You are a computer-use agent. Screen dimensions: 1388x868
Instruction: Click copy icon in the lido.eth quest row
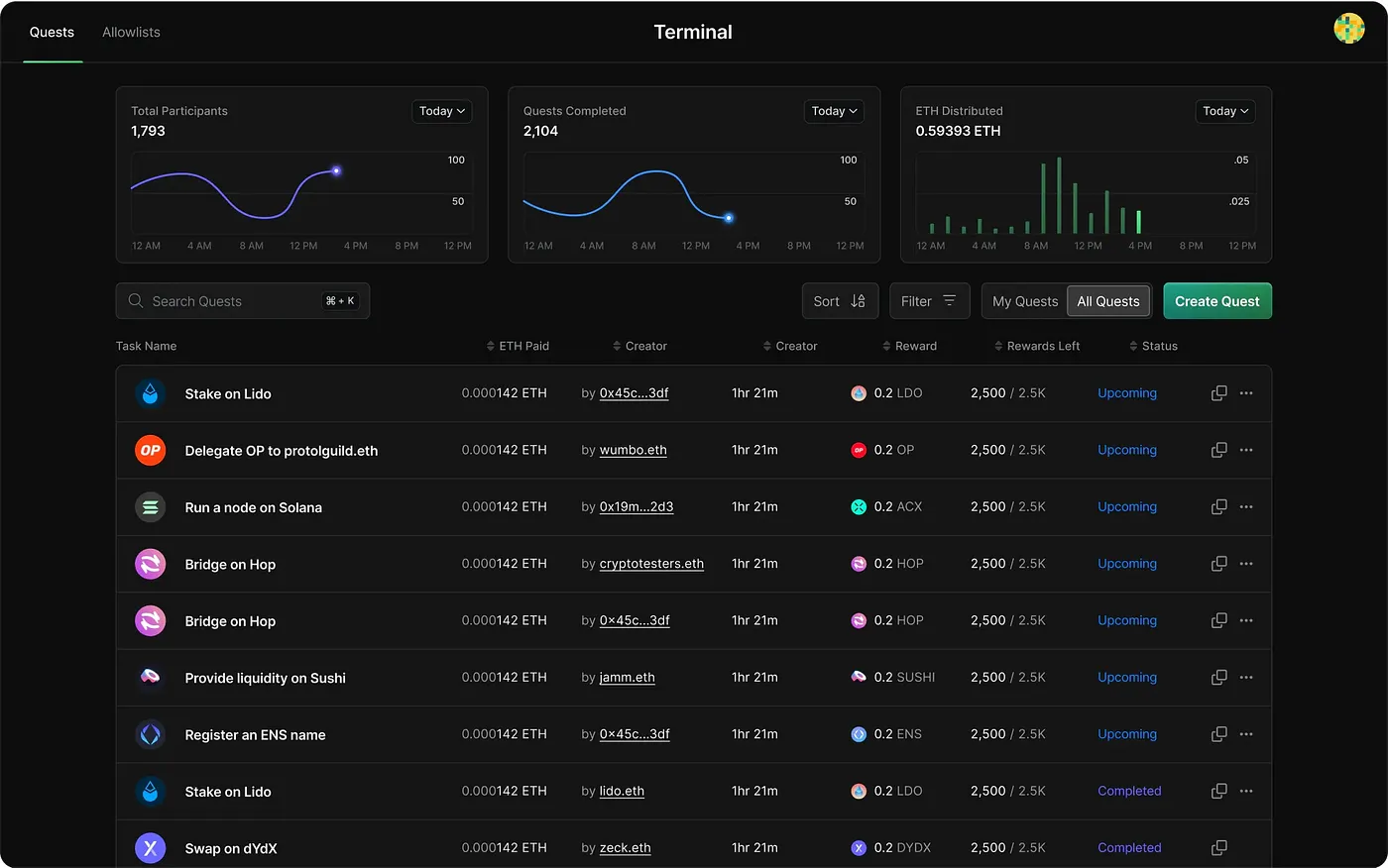[1219, 791]
